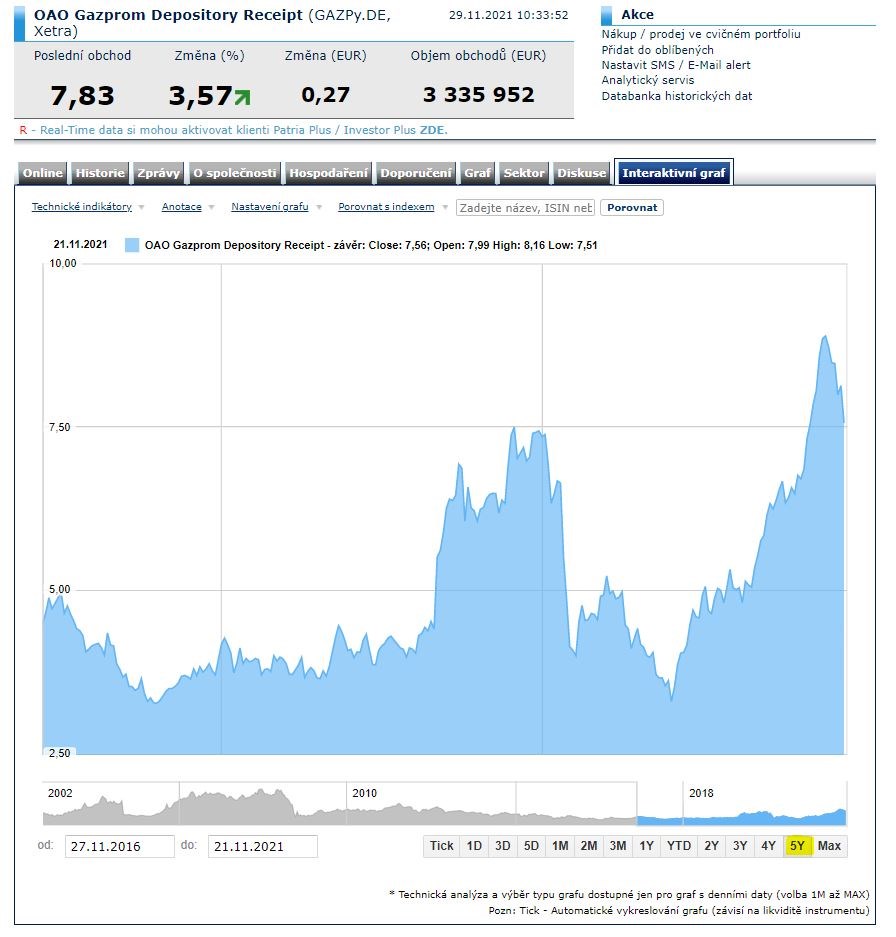The height and width of the screenshot is (937, 896).
Task: Click the overview timeline range selector
Action: point(741,803)
